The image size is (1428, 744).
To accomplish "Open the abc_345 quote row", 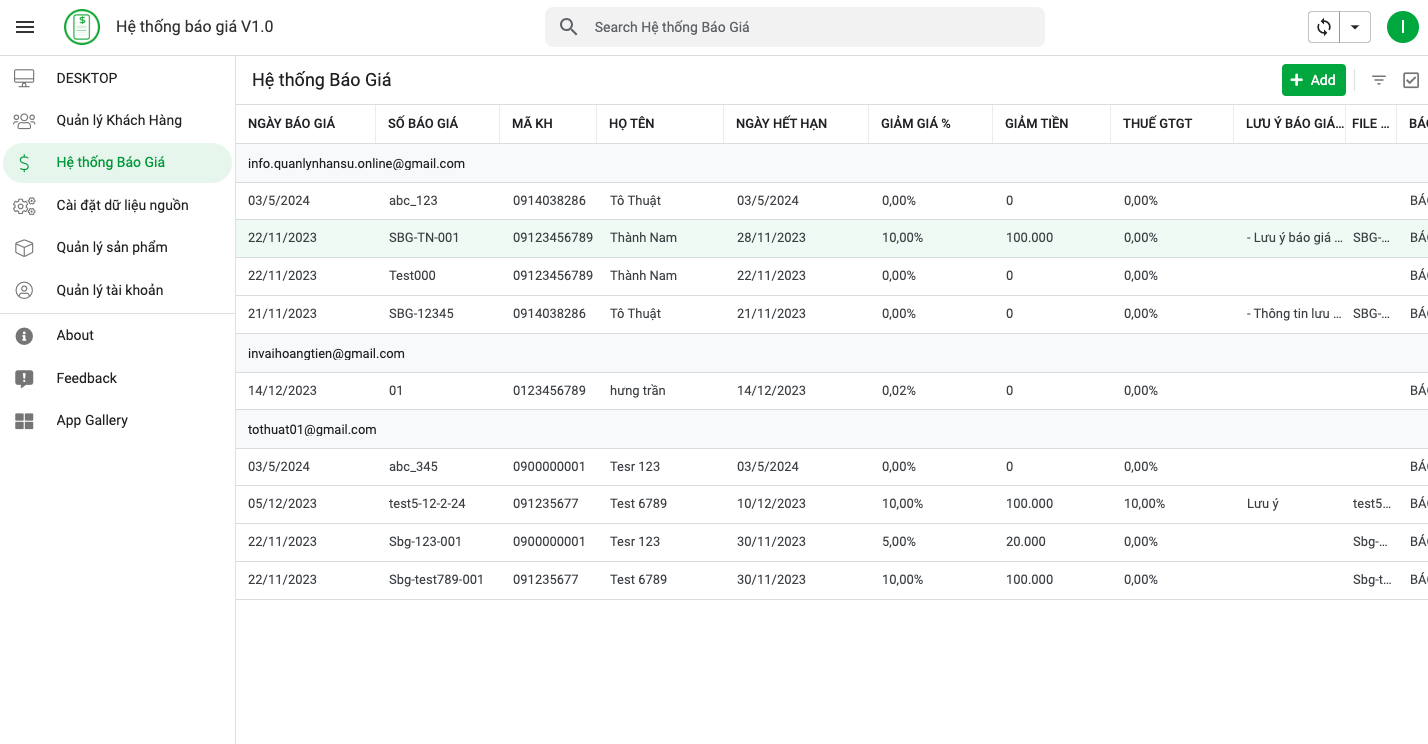I will point(832,467).
